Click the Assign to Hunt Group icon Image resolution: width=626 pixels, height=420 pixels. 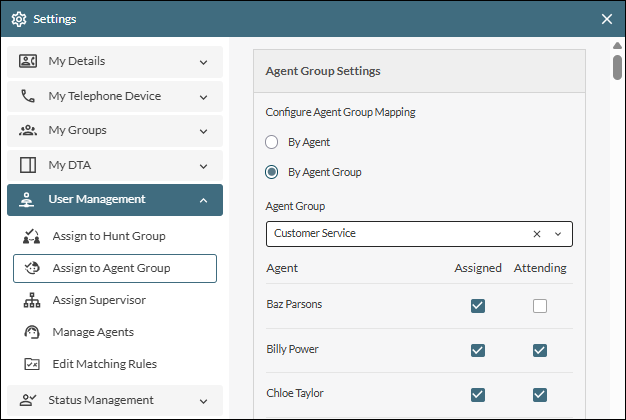point(31,236)
